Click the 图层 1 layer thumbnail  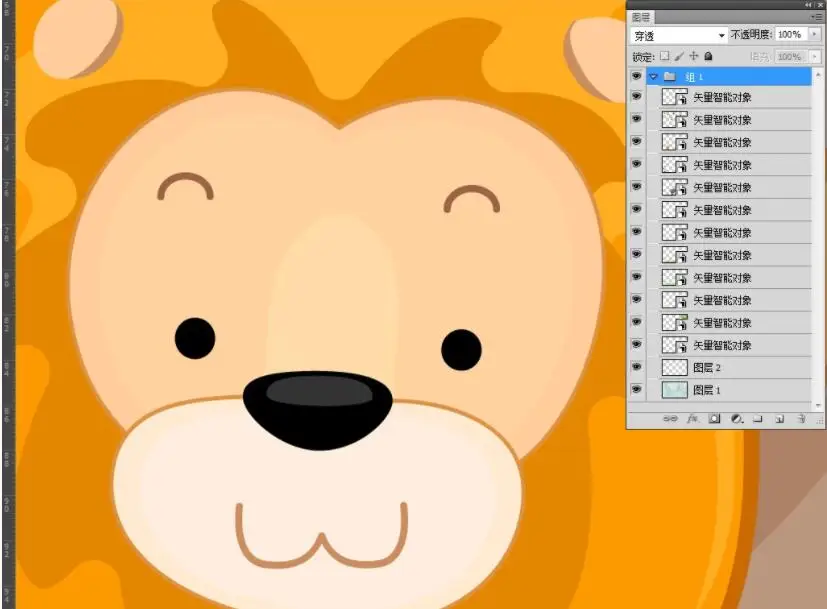click(x=675, y=390)
